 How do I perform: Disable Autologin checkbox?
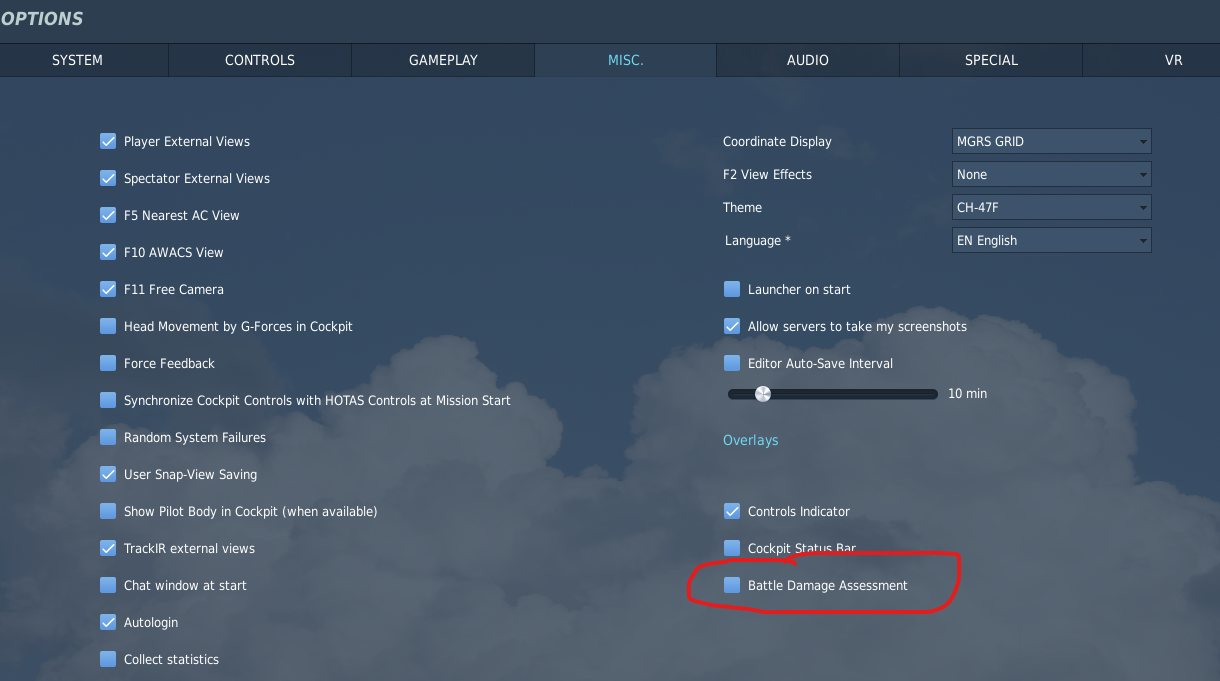click(x=108, y=622)
